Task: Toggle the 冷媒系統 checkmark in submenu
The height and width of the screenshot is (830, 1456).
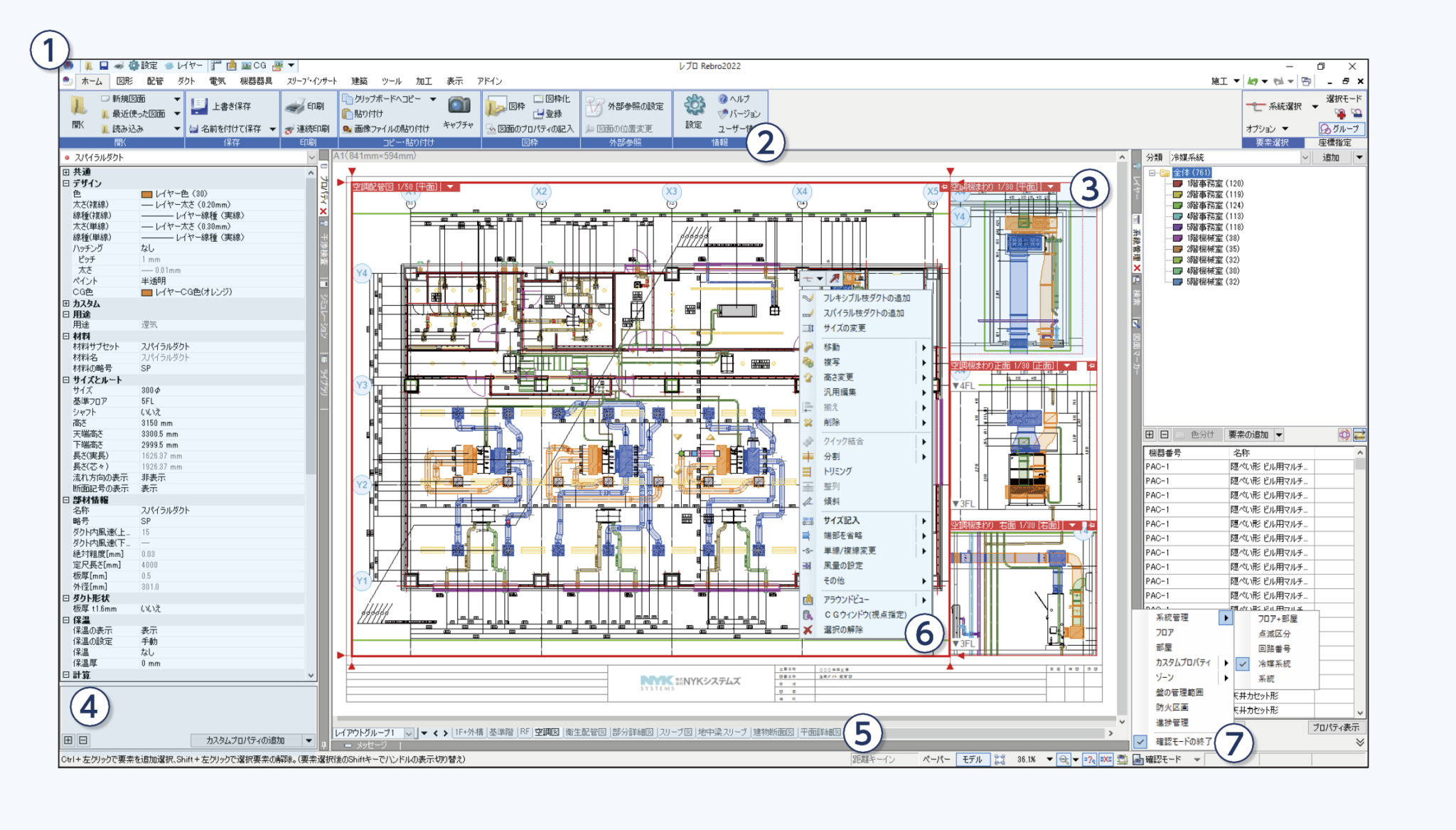Action: pyautogui.click(x=1242, y=664)
